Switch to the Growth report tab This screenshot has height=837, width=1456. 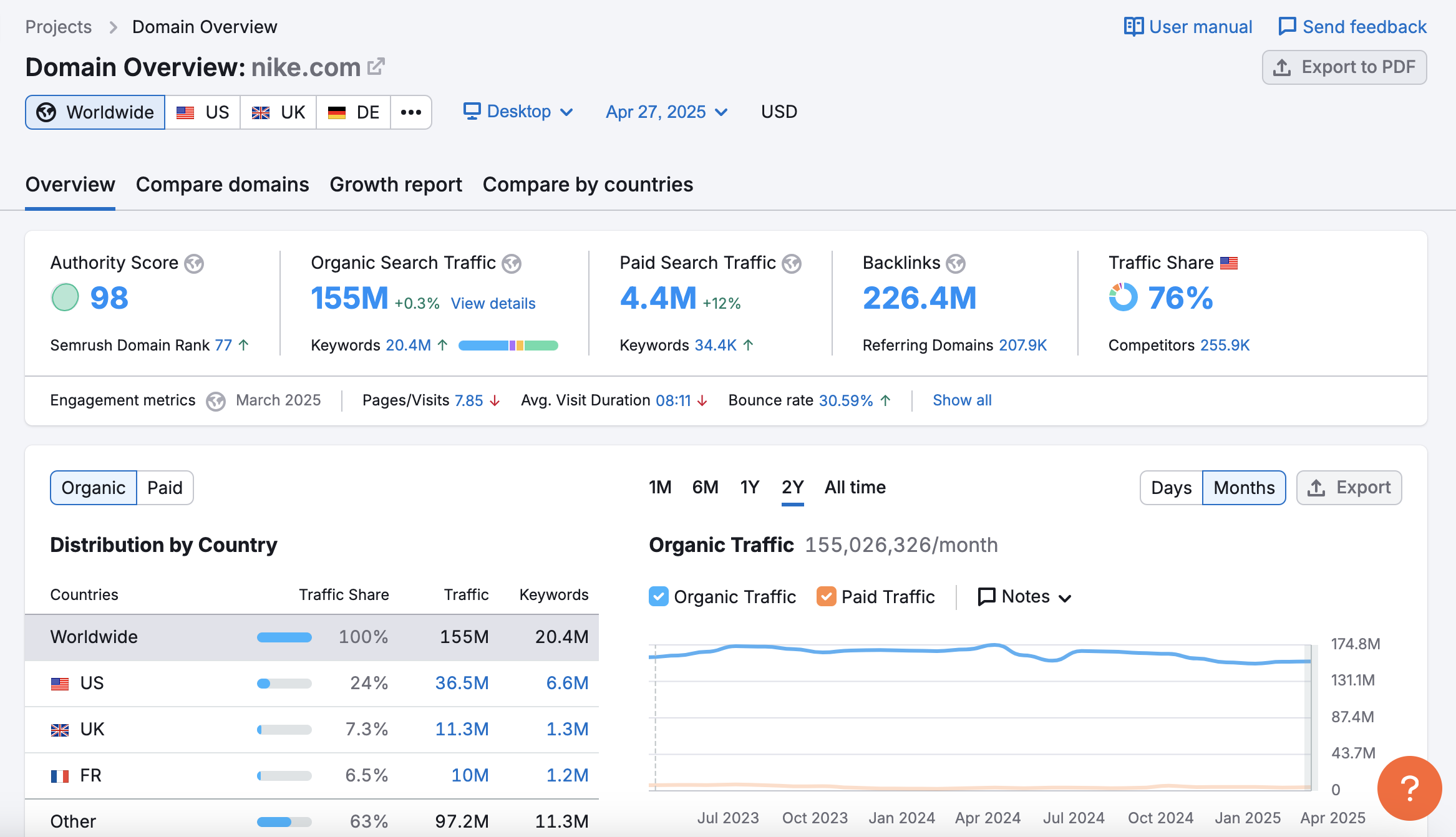396,184
